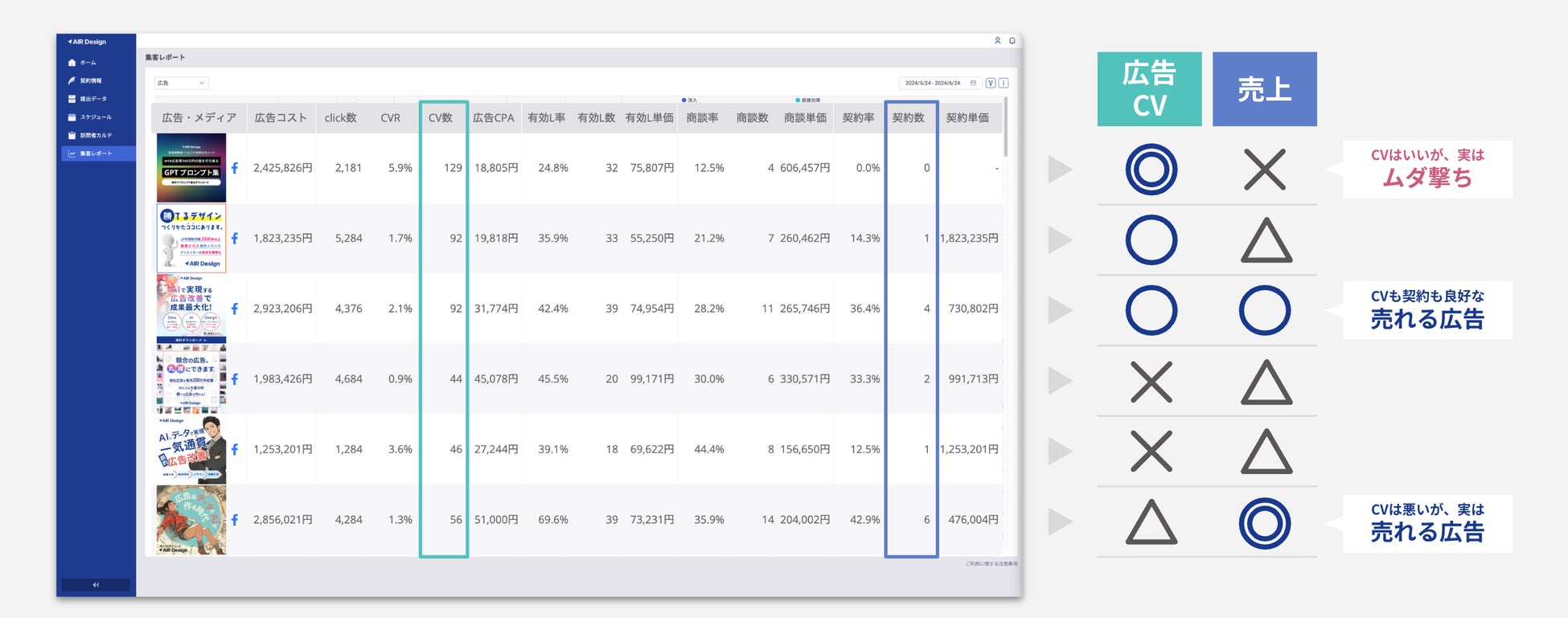Image resolution: width=1568 pixels, height=618 pixels.
Task: Open the GPTプロンプト集 ad thumbnail
Action: pos(191,168)
